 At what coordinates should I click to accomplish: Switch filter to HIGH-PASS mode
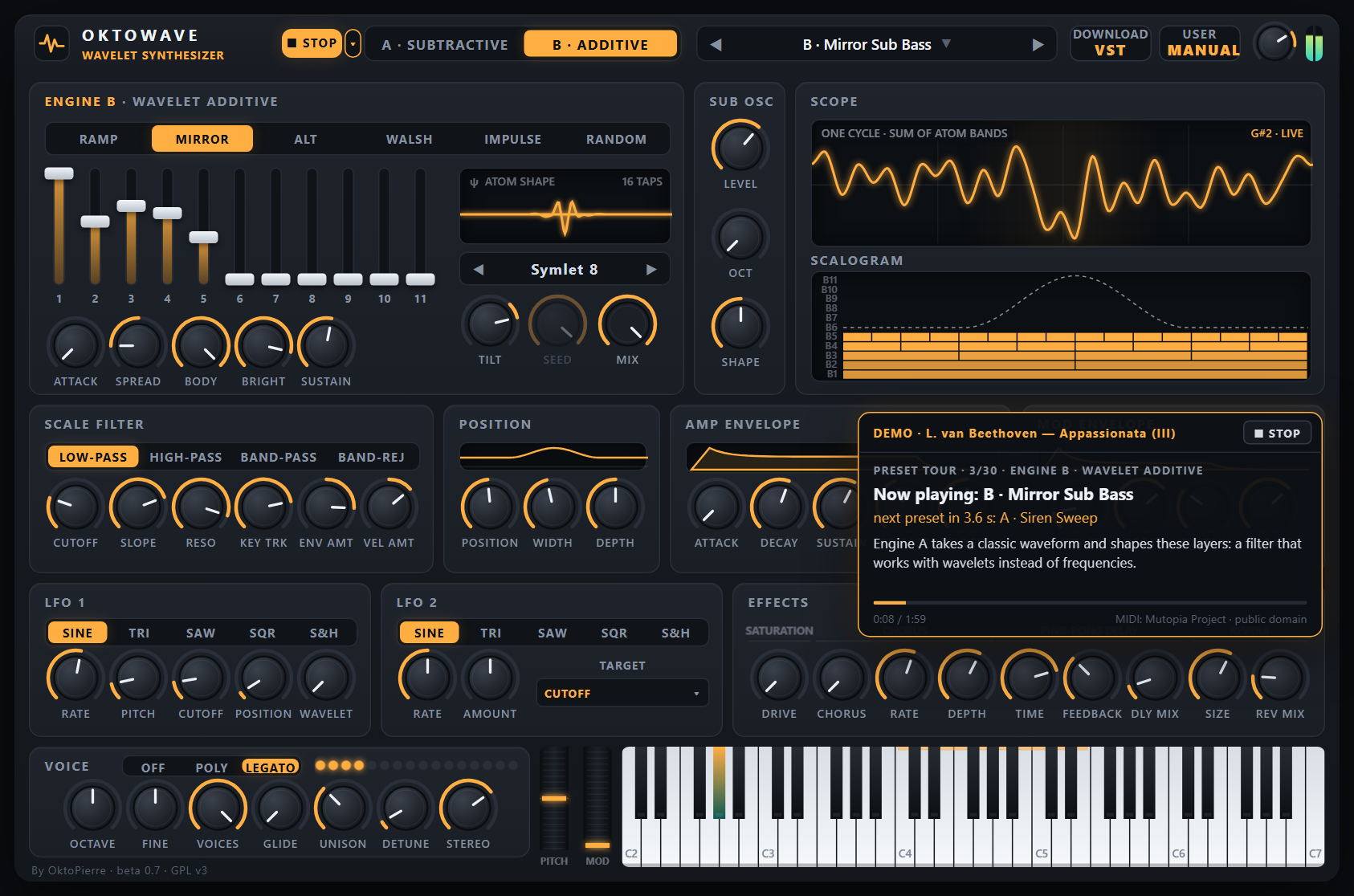click(x=186, y=457)
